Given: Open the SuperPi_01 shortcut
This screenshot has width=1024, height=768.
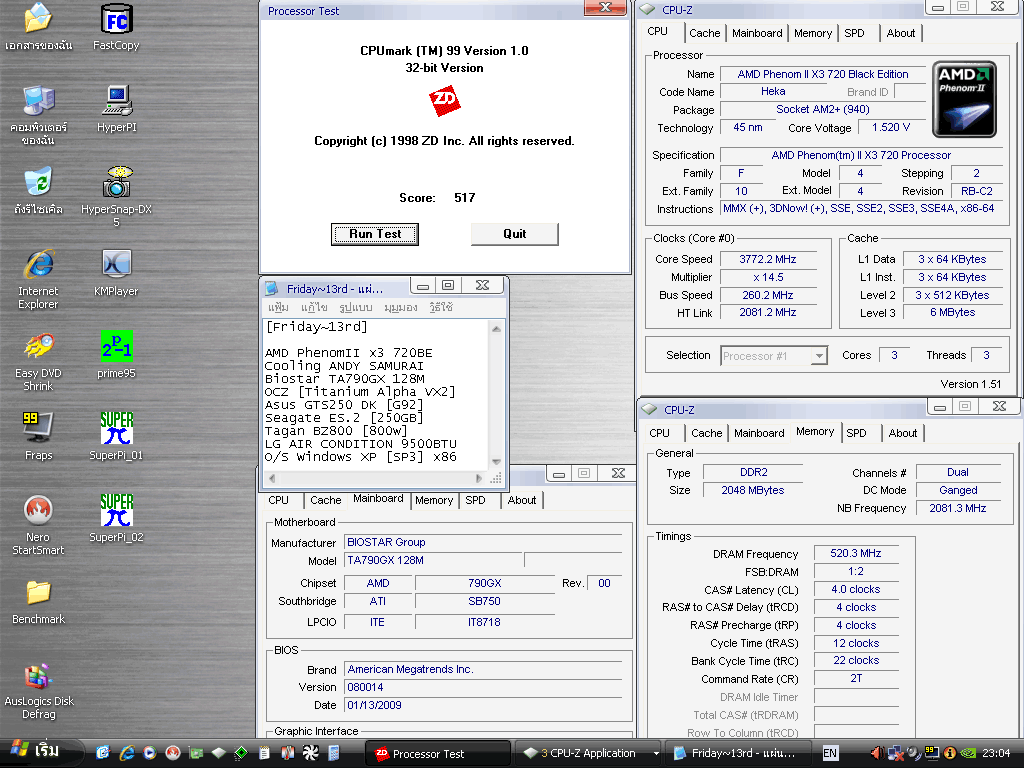Looking at the screenshot, I should 117,428.
